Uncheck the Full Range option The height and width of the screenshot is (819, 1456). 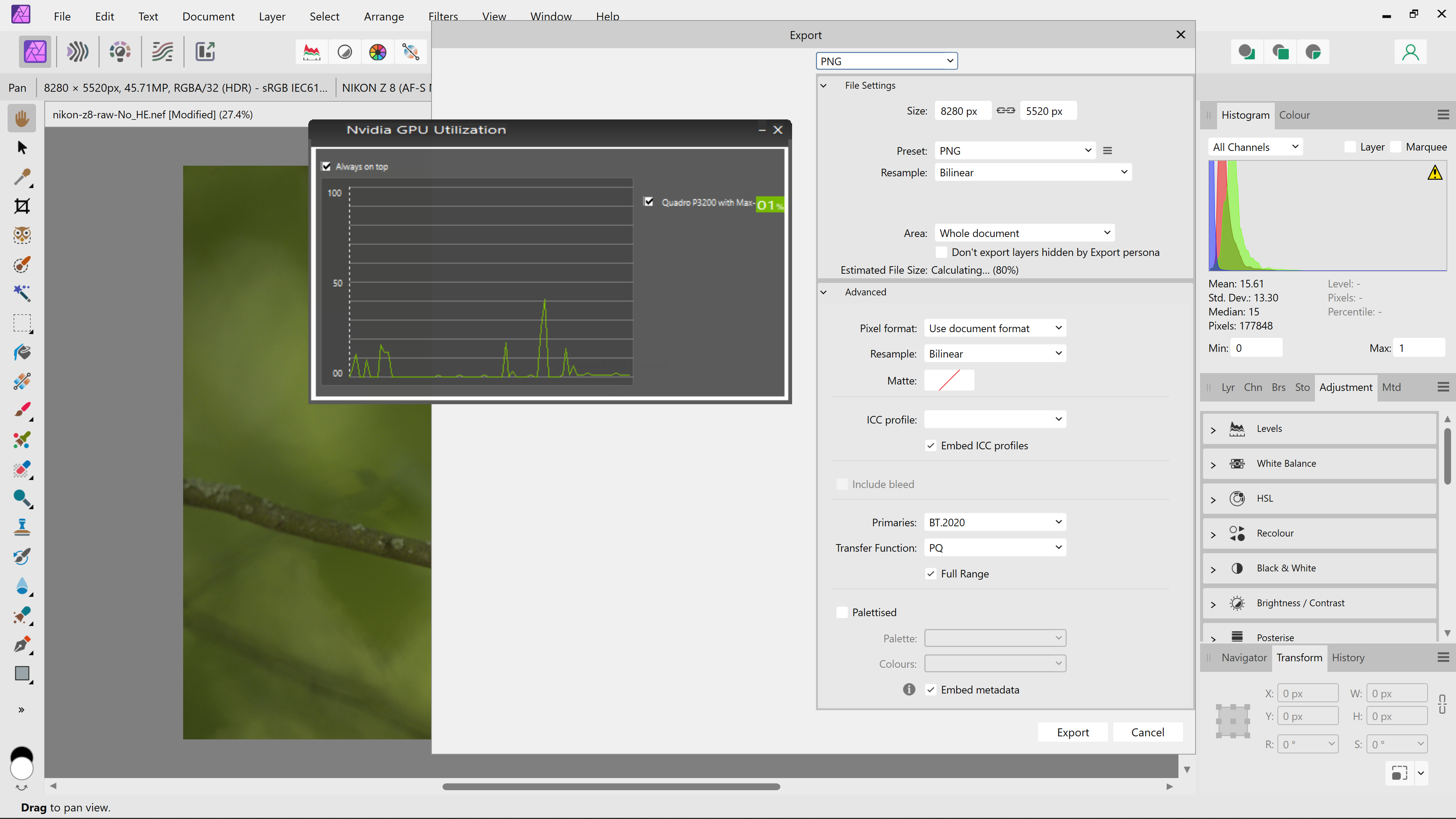point(930,574)
